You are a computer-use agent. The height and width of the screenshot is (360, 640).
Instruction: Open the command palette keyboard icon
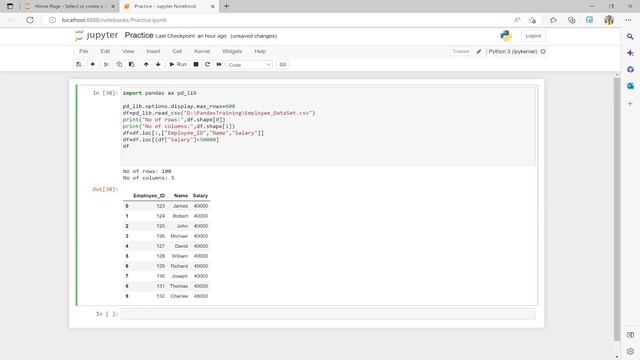[x=282, y=64]
